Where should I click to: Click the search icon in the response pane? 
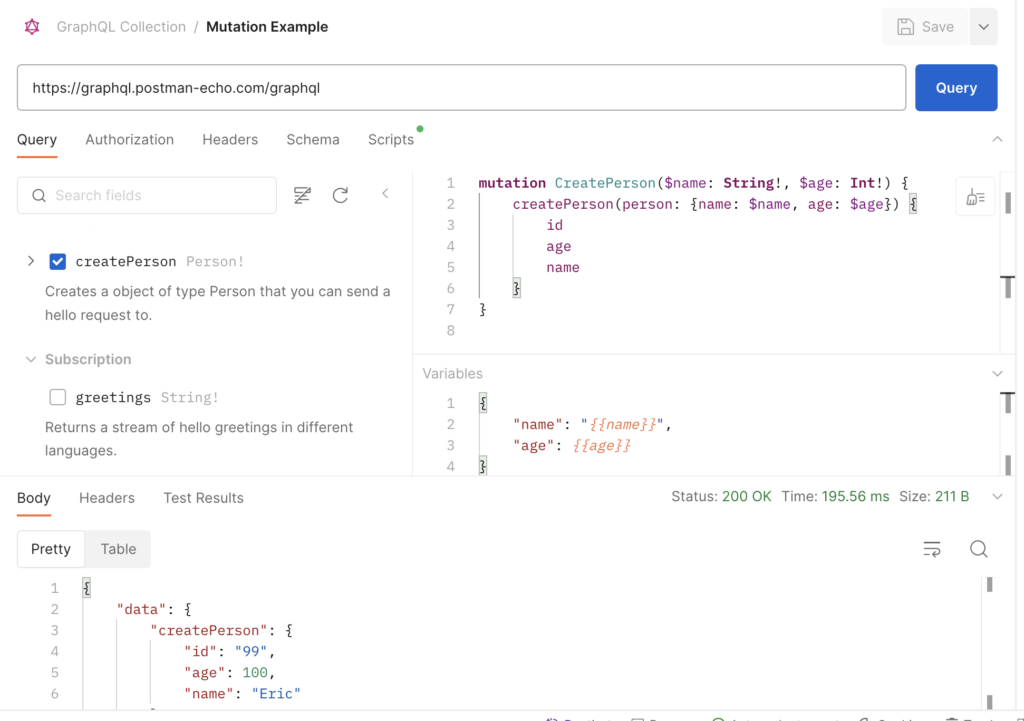[x=978, y=549]
